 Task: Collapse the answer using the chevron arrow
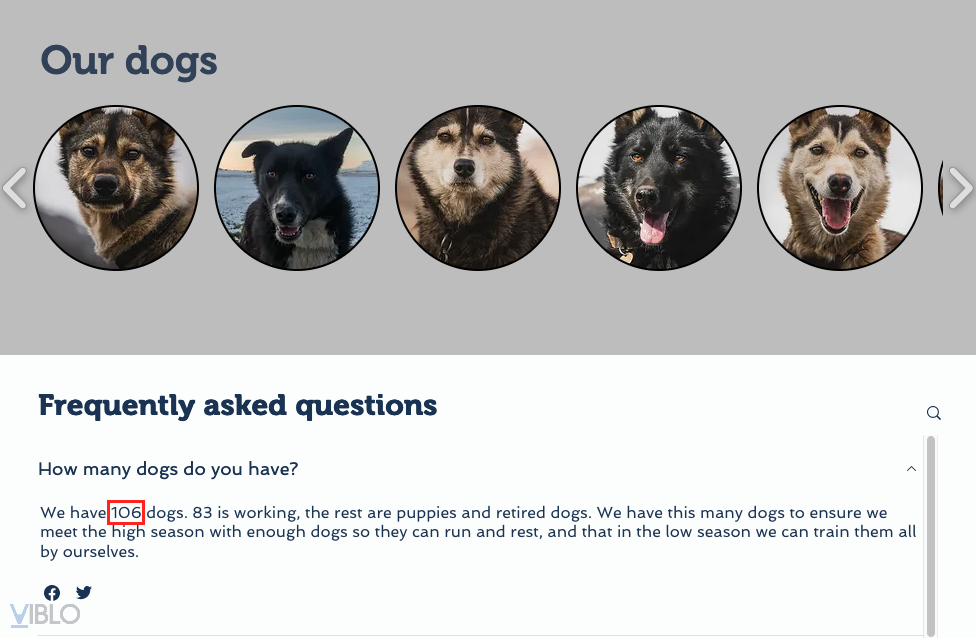[x=911, y=469]
